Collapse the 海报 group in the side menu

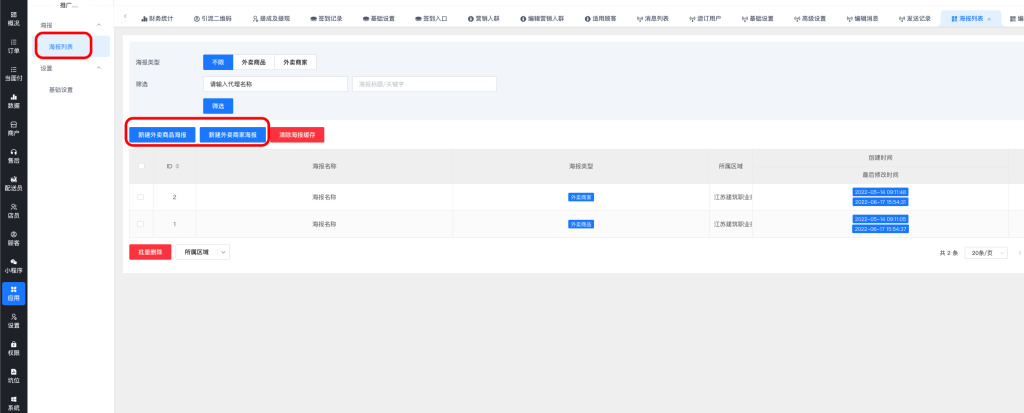(97, 23)
